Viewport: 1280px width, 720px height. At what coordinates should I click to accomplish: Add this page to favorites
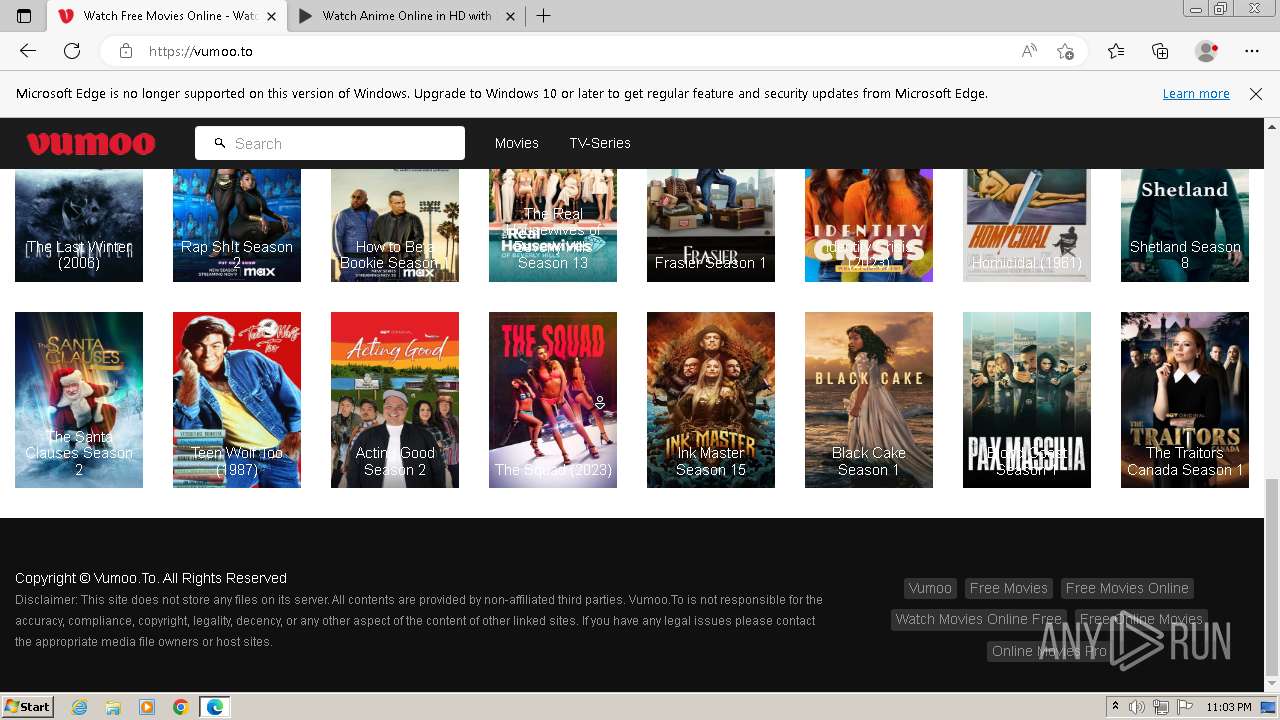point(1065,51)
